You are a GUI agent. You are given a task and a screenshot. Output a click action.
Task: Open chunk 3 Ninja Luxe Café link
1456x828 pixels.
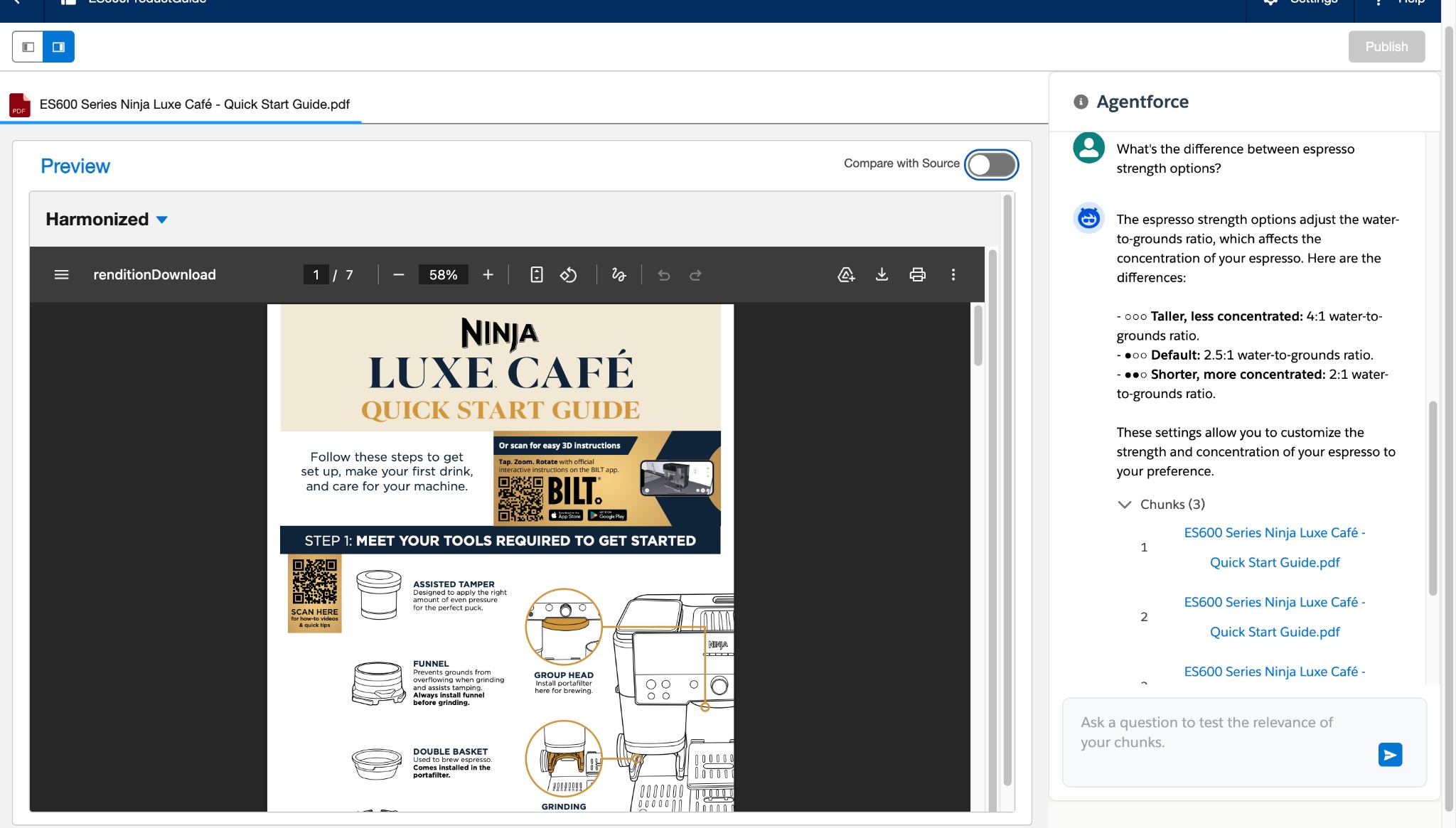(1275, 672)
